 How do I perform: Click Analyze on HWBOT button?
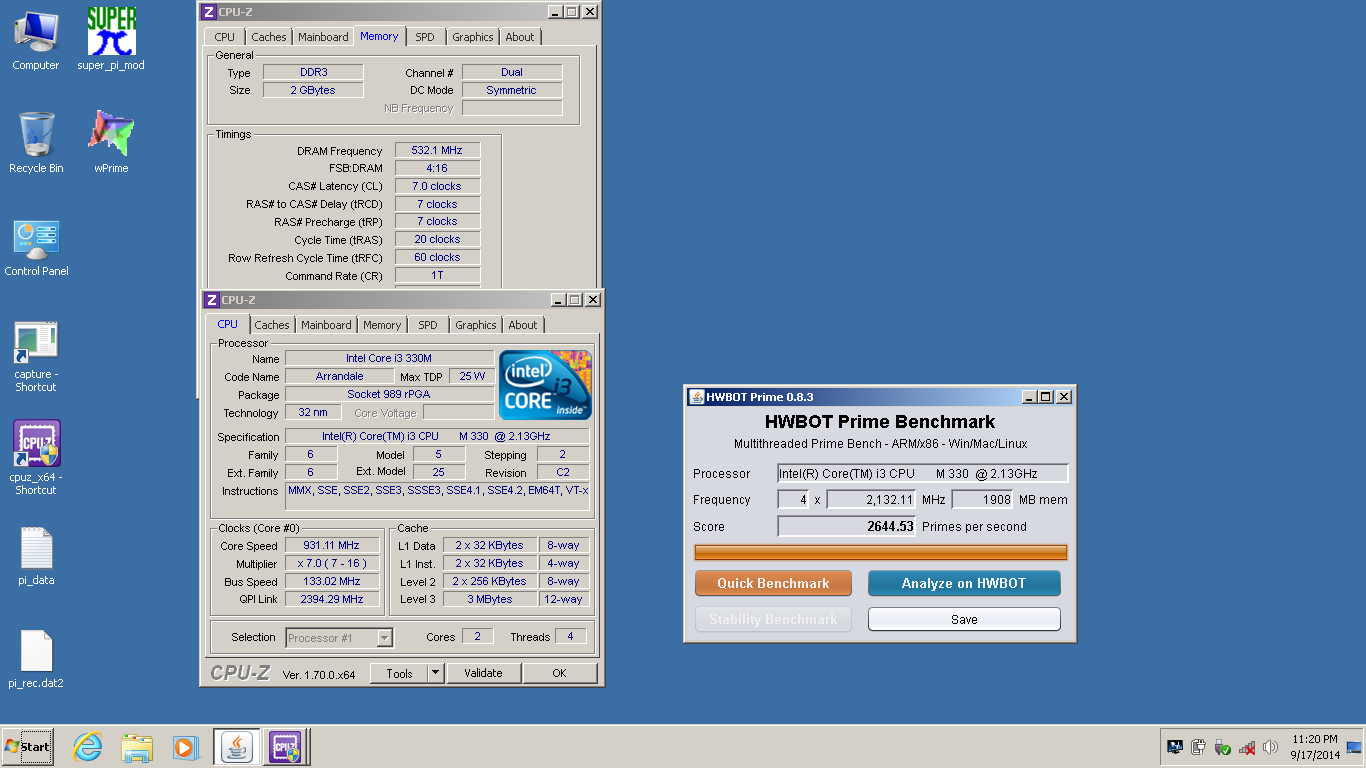pyautogui.click(x=964, y=583)
